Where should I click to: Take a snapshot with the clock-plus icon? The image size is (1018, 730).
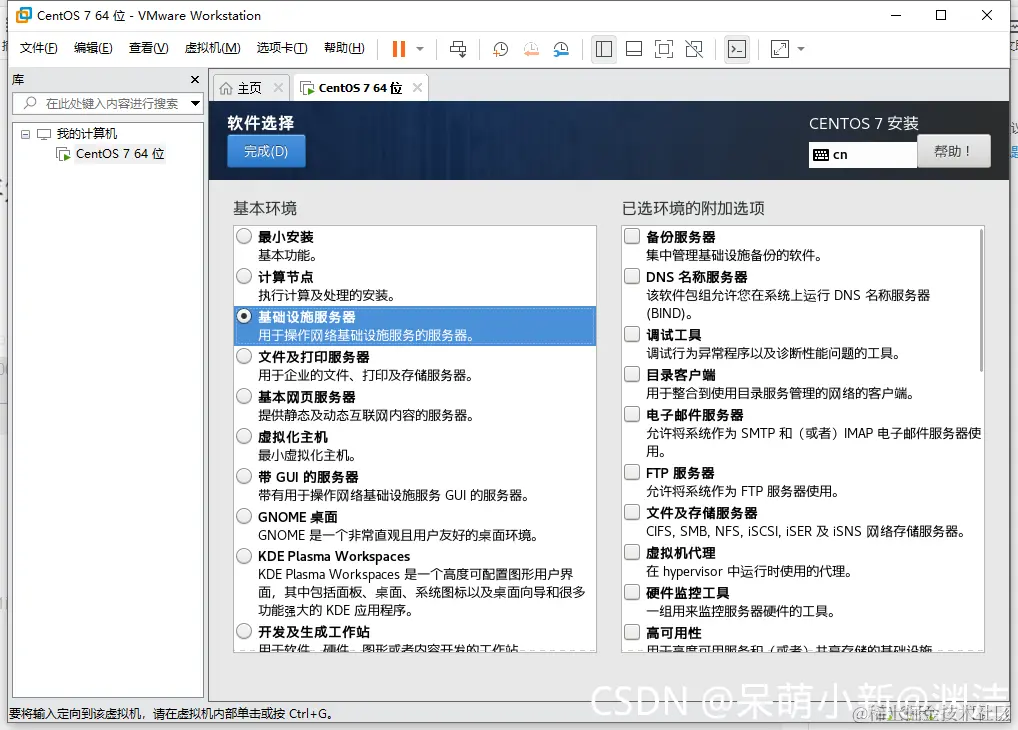(501, 49)
